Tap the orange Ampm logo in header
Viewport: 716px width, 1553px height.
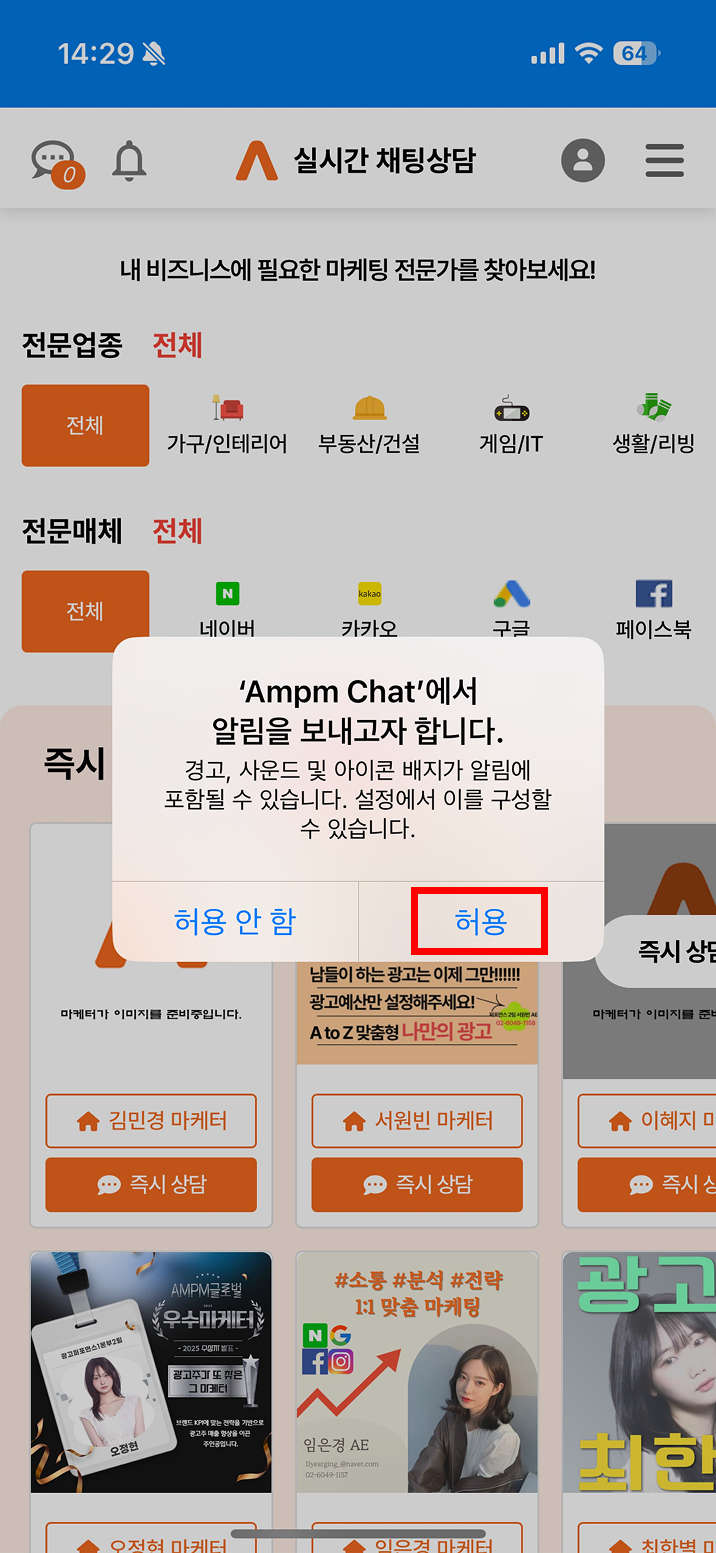click(x=256, y=160)
